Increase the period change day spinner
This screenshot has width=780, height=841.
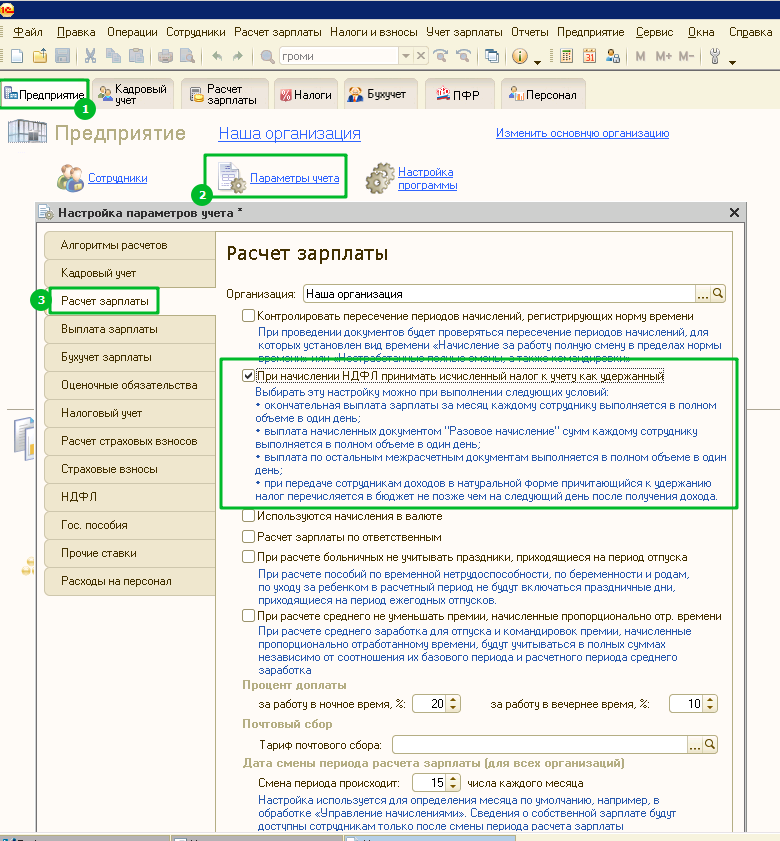click(x=453, y=779)
